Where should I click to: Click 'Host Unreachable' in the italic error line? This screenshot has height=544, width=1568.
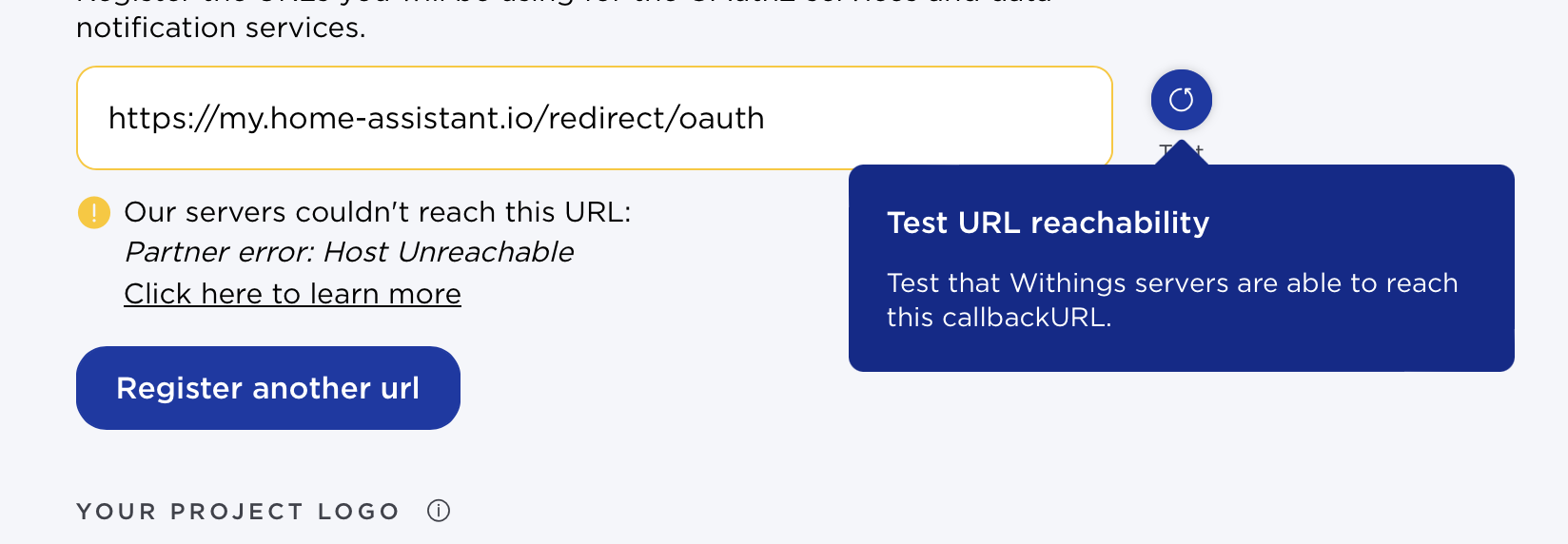[x=448, y=252]
